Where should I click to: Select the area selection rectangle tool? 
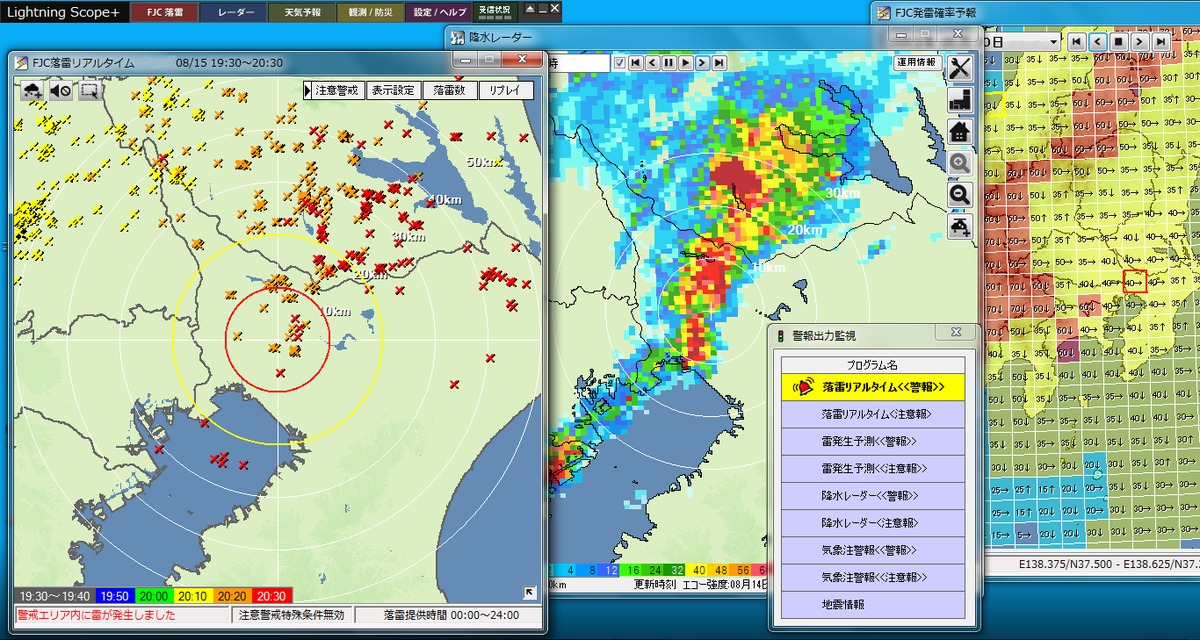[89, 91]
